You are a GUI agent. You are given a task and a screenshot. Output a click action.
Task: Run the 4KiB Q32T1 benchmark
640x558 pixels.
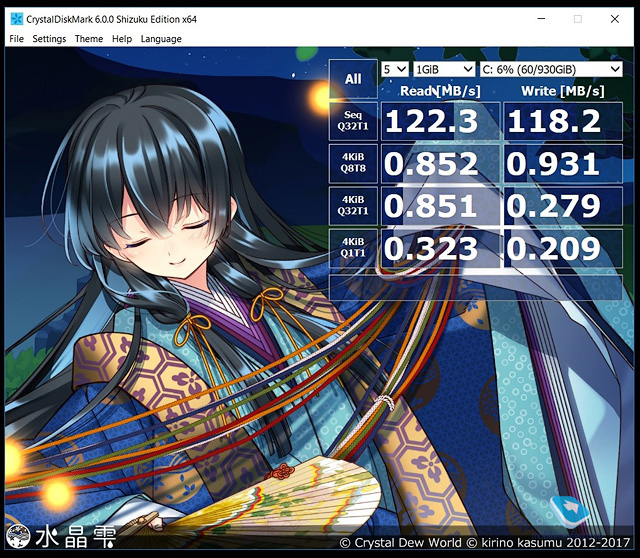coord(353,206)
